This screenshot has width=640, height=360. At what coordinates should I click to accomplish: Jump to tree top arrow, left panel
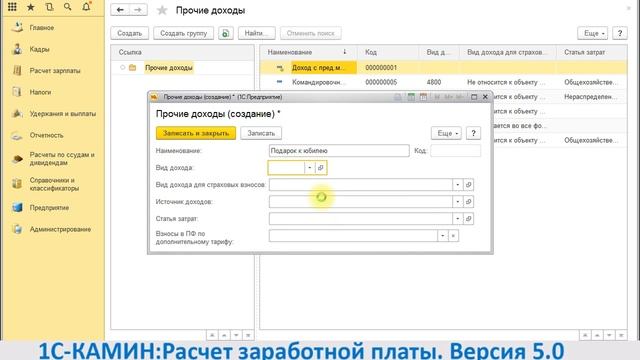[x=212, y=335]
